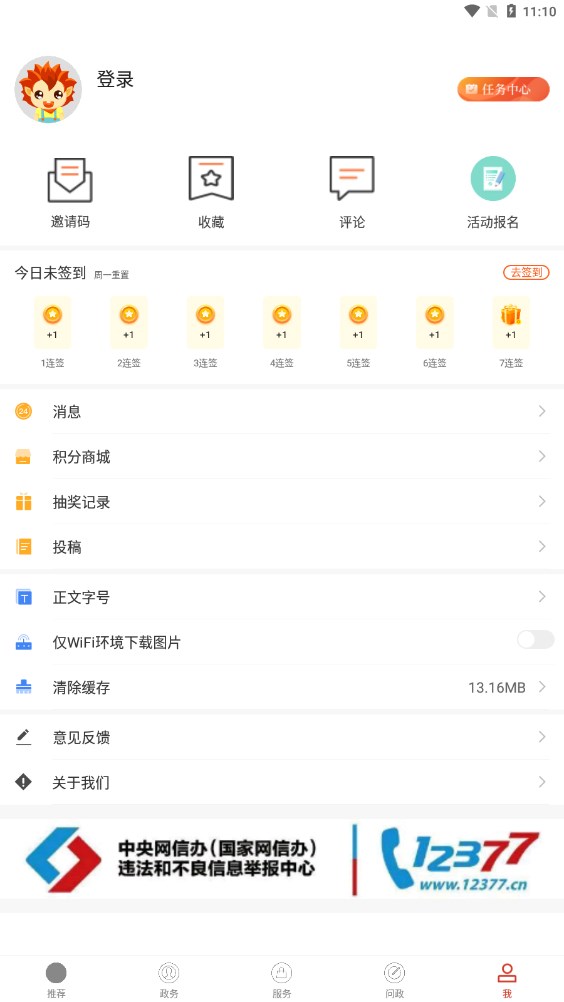The height and width of the screenshot is (1002, 564).
Task: Open the 12377 举报中心 banner
Action: 282,859
